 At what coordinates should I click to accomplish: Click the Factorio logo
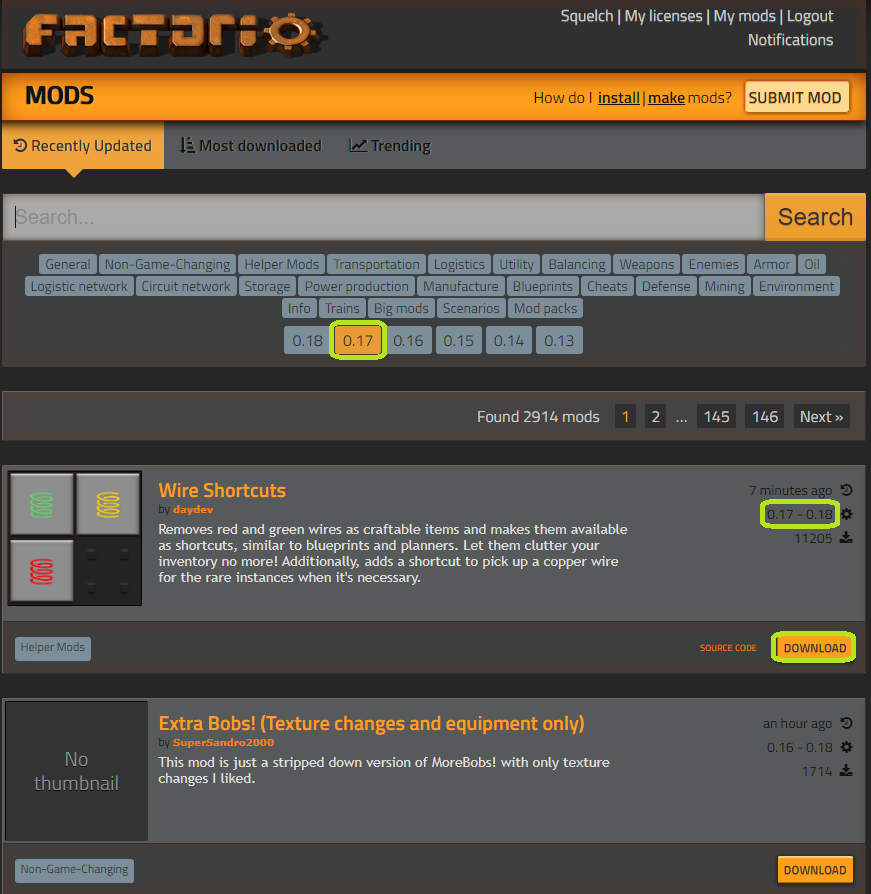[x=175, y=35]
